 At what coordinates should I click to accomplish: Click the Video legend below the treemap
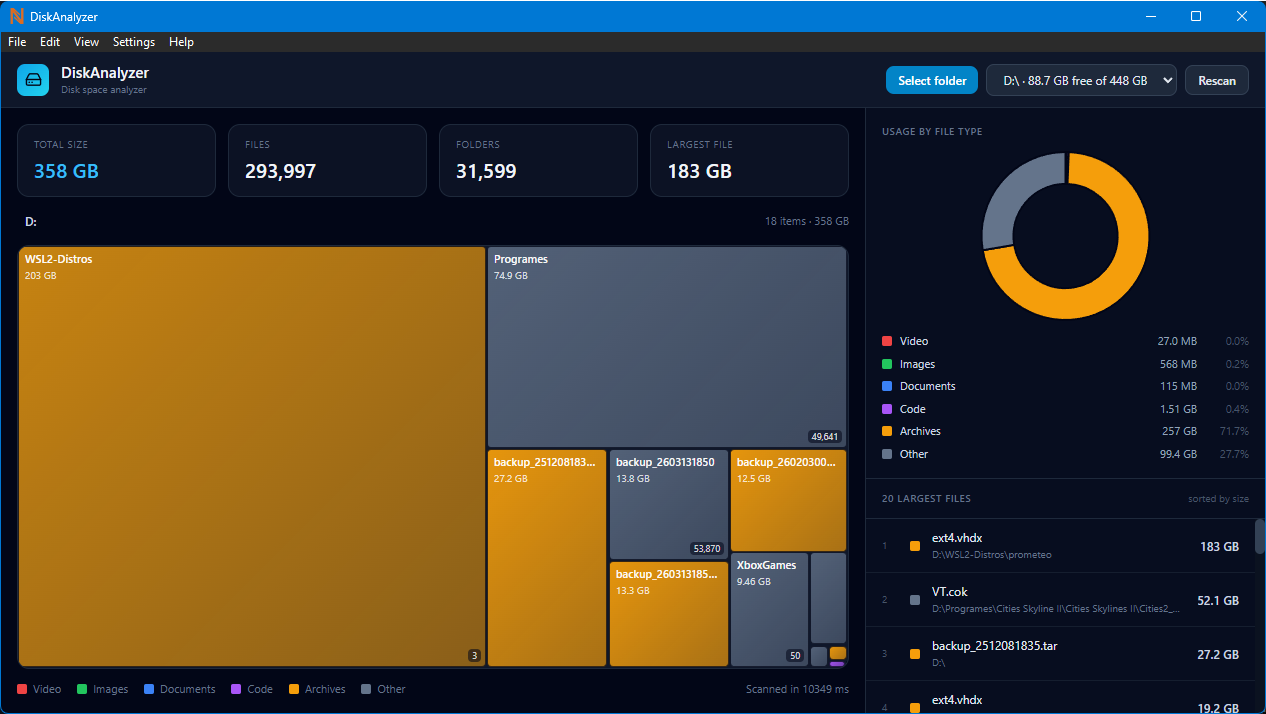click(x=39, y=689)
